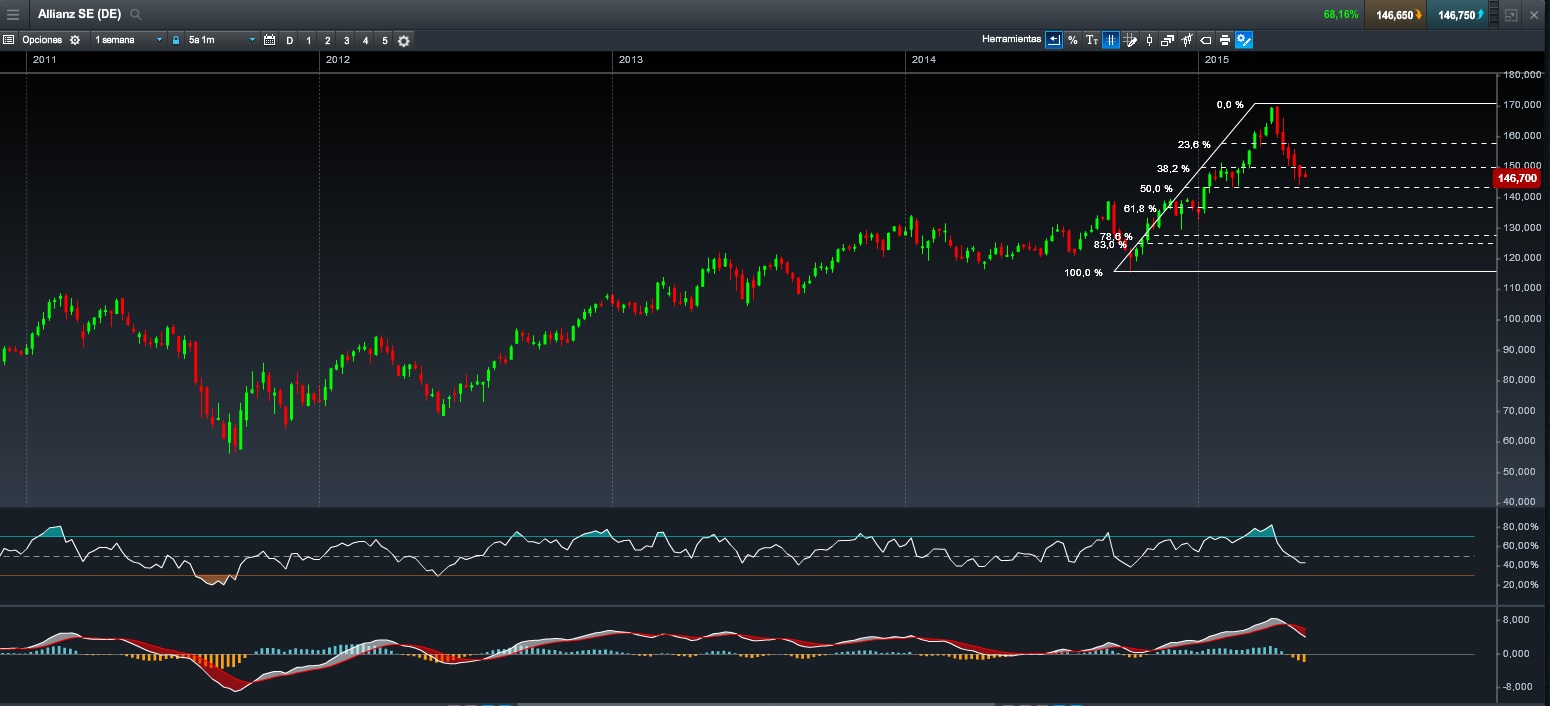Open the calendar date picker
This screenshot has height=706, width=1550.
point(269,40)
